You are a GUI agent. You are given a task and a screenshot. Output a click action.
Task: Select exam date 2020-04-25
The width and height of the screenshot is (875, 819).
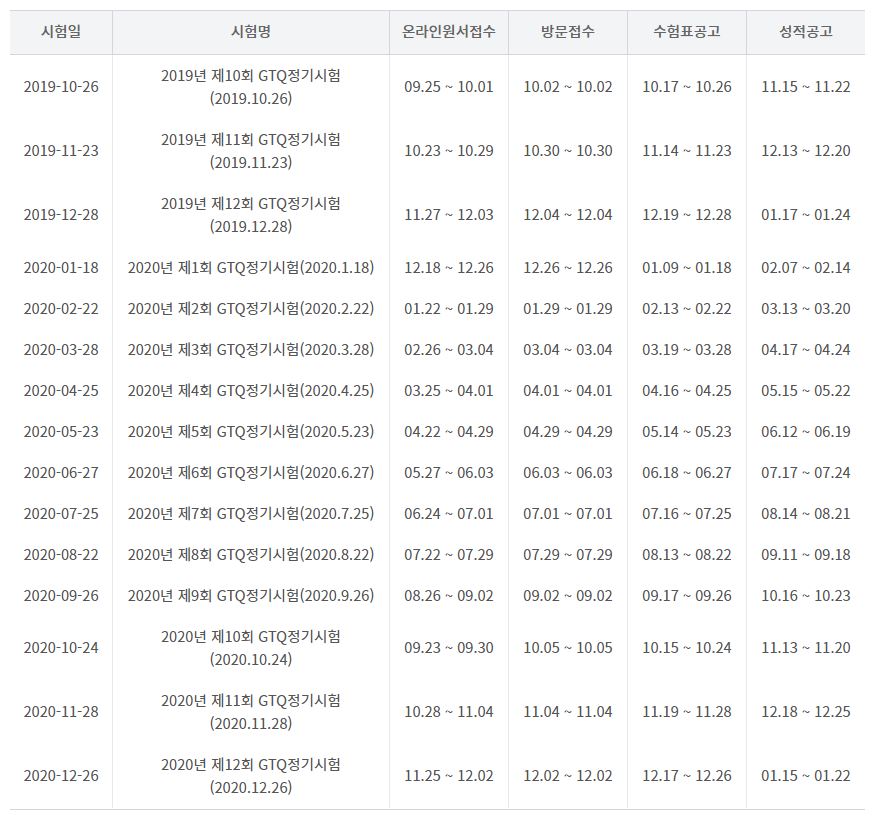click(61, 391)
